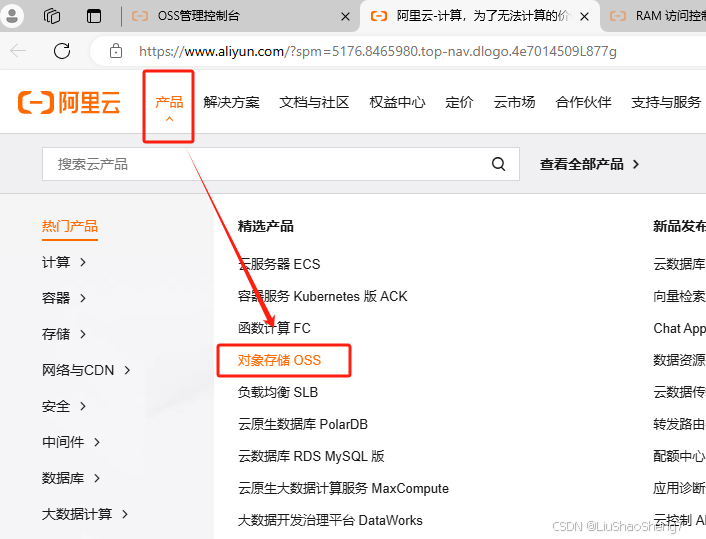Viewport: 706px width, 539px height.
Task: Click the OSS管理控制台 tab favicon
Action: (x=140, y=16)
